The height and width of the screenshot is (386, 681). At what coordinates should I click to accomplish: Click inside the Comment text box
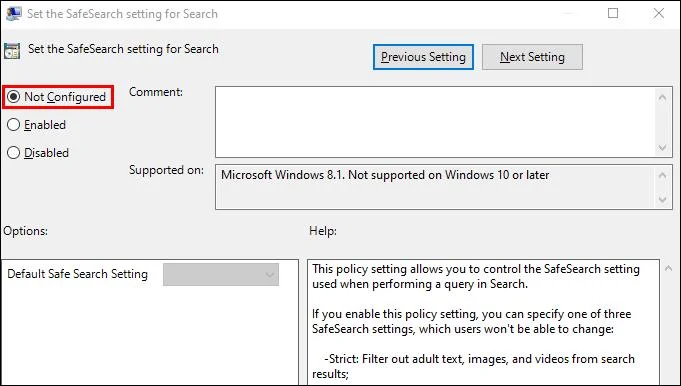coord(435,122)
